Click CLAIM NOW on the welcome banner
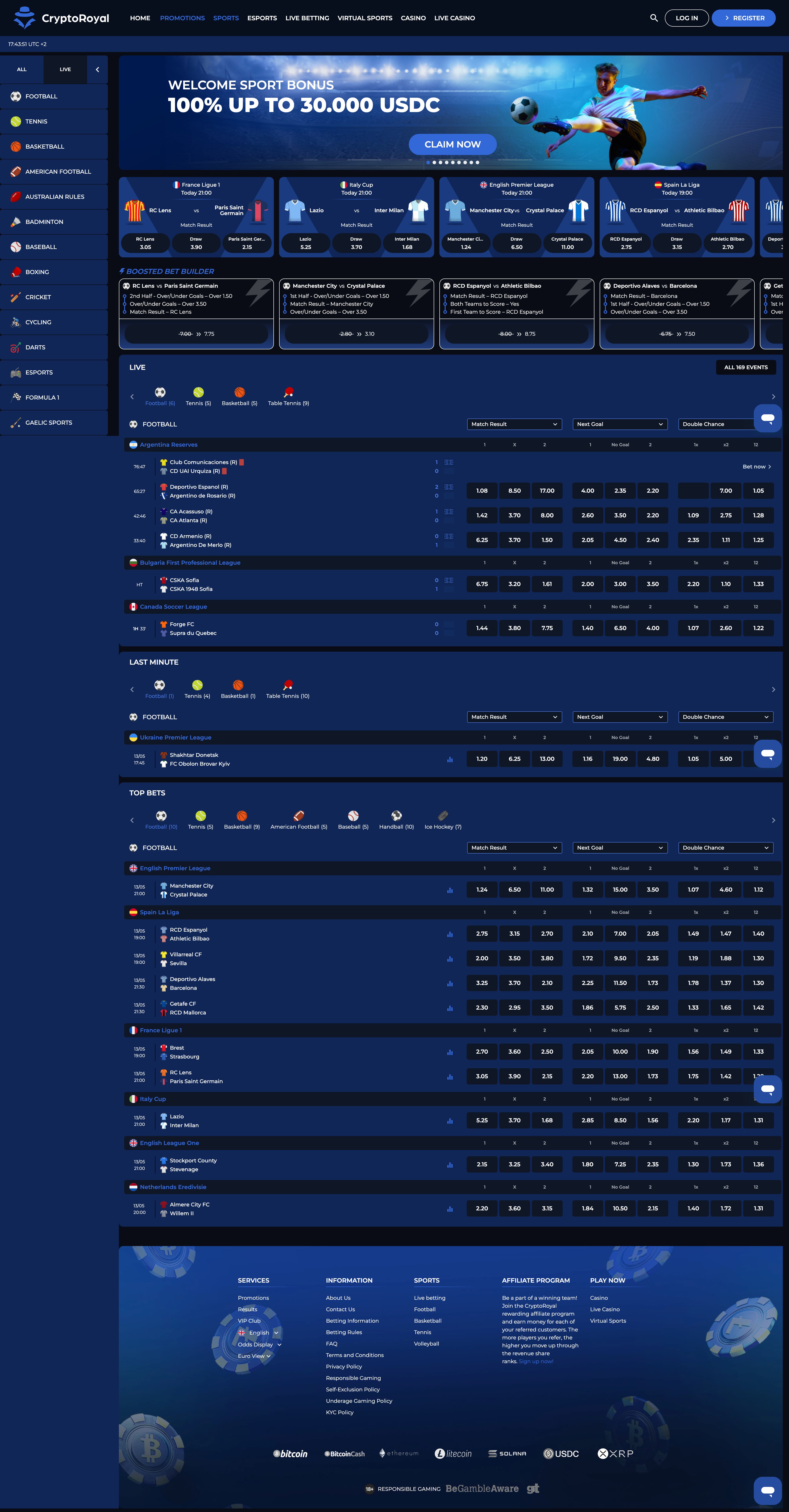Screen dimensions: 789x1512 point(453,144)
